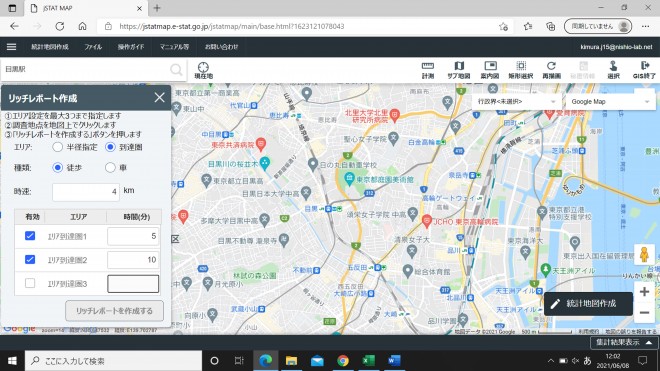
Task: Close the リッチレポート作成 panel
Action: coord(160,98)
